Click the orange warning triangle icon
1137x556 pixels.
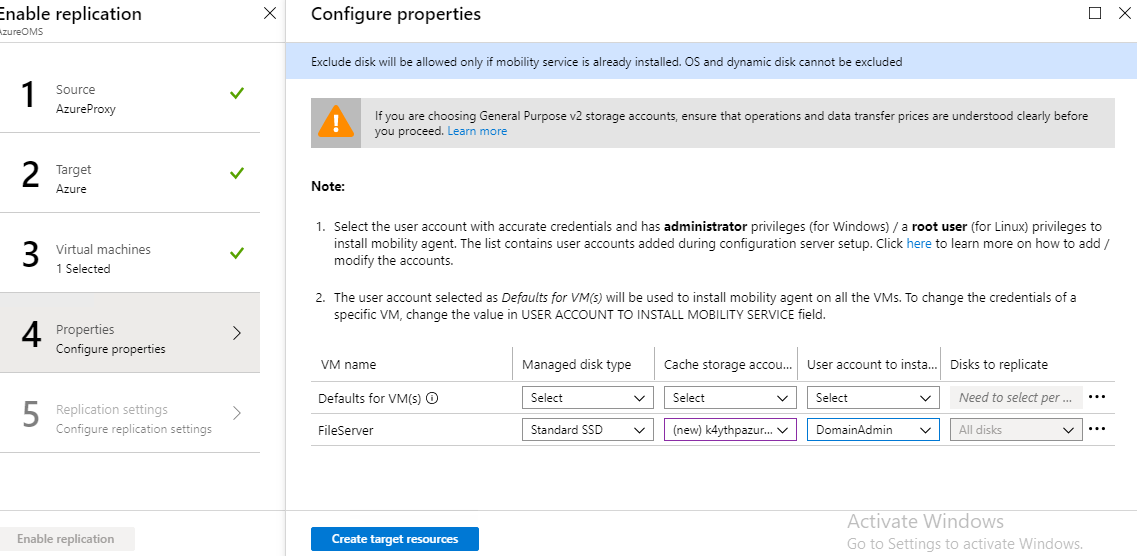coord(336,123)
